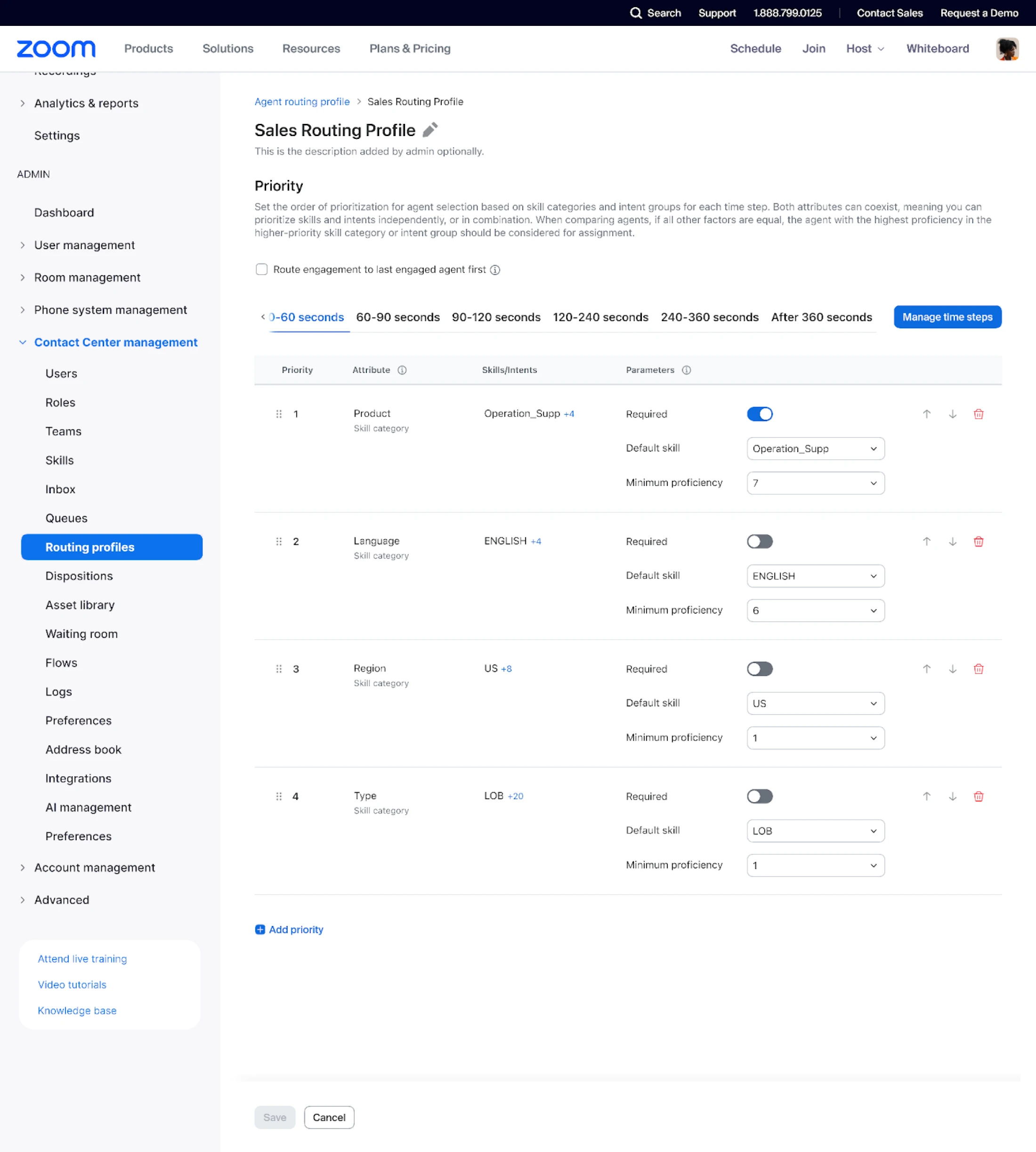Expand Analytics & reports section
Image resolution: width=1036 pixels, height=1152 pixels.
23,103
